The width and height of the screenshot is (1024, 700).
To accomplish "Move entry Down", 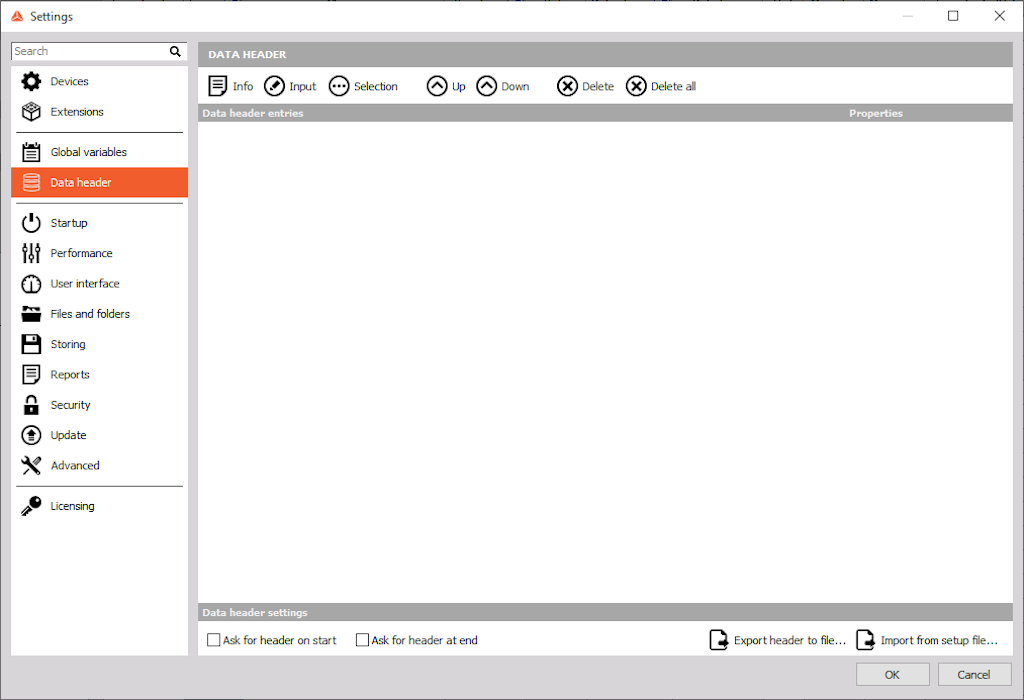I will [503, 86].
